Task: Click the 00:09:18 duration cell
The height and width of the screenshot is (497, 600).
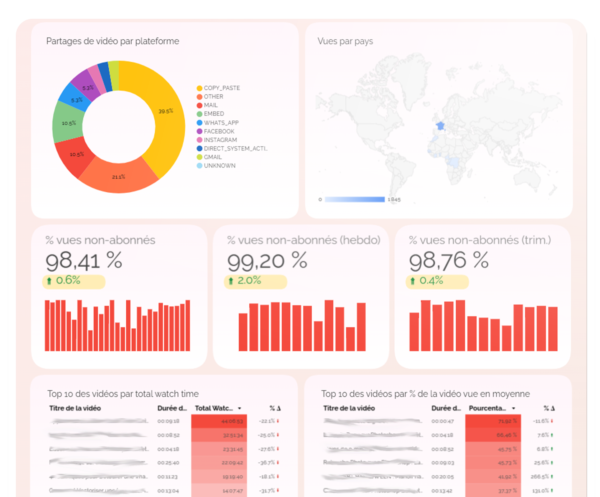Action: click(168, 421)
